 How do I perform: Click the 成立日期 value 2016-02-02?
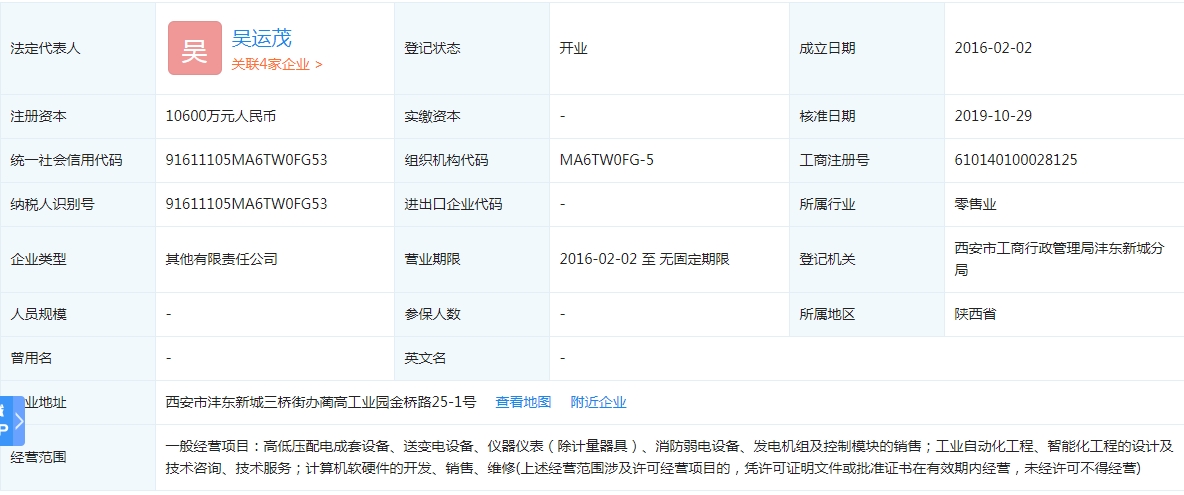click(993, 48)
